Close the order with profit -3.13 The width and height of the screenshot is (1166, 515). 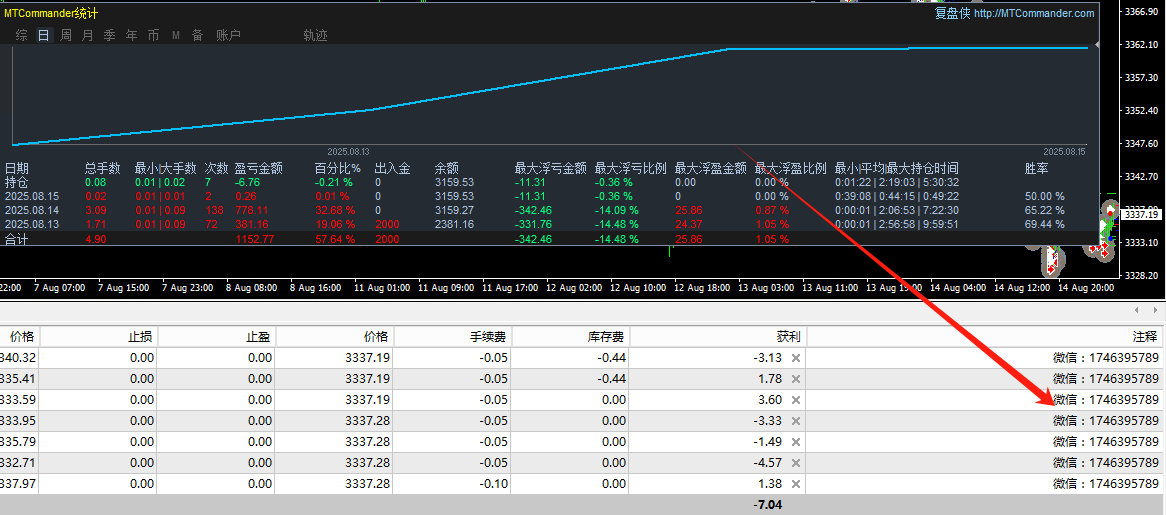coord(795,357)
